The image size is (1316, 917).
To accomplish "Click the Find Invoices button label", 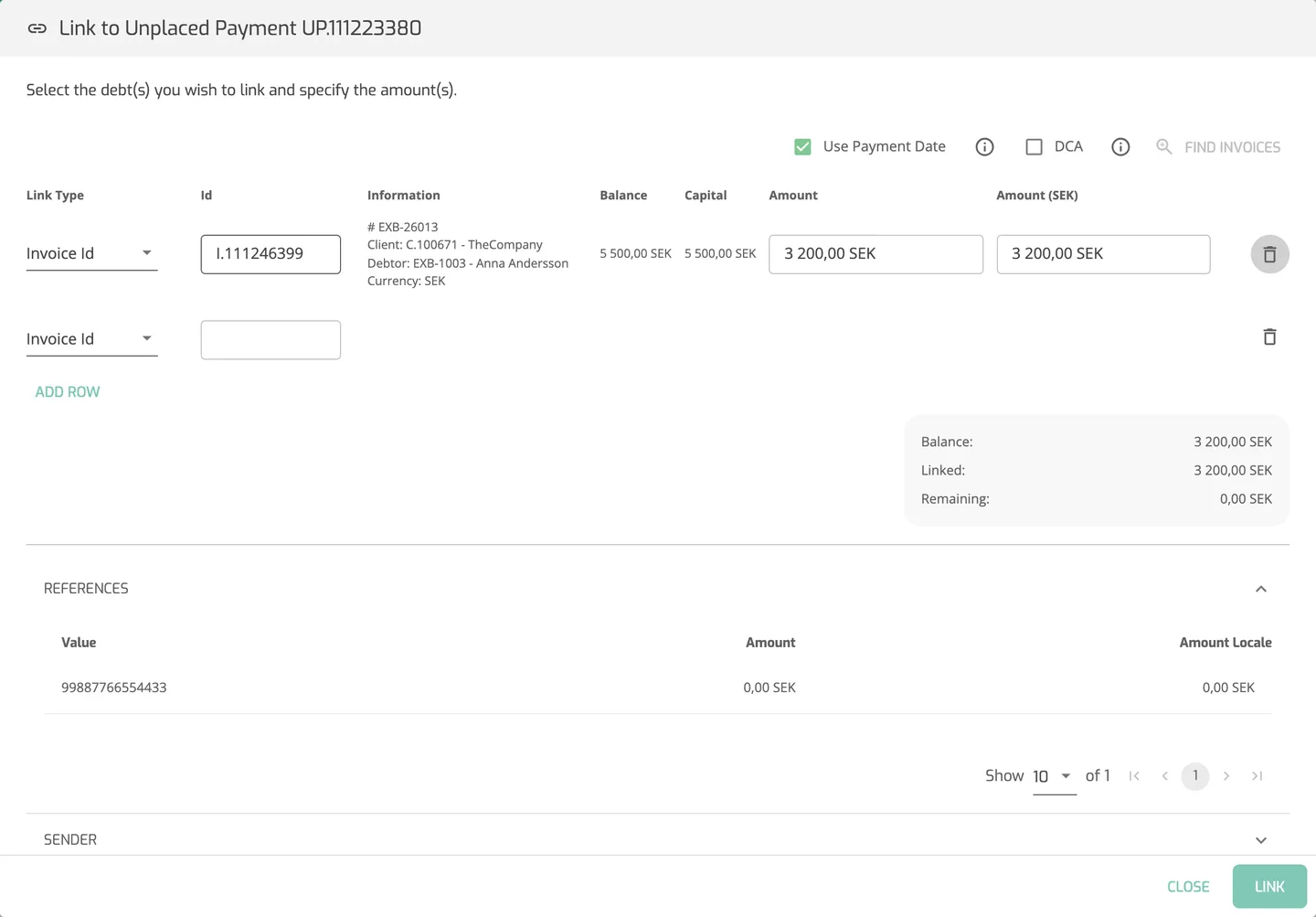I will 1232,147.
